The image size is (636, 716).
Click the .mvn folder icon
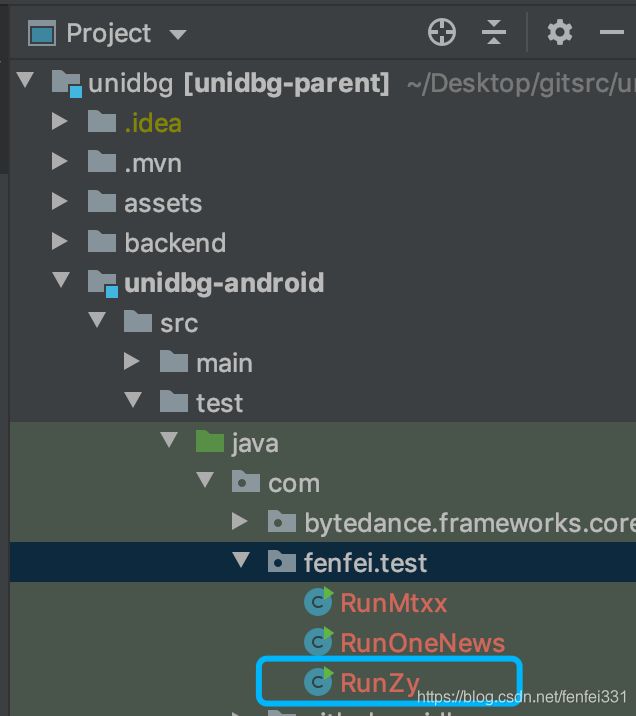tap(101, 162)
